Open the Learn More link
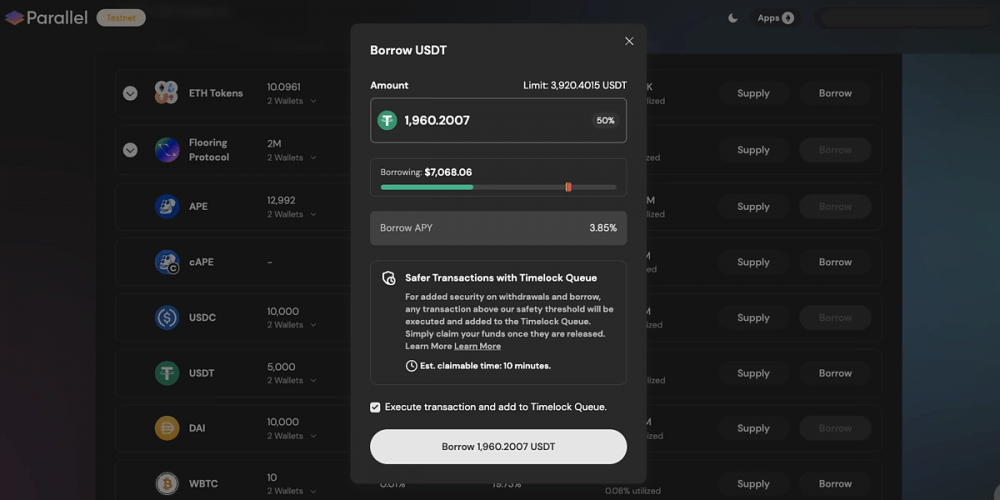Image resolution: width=1000 pixels, height=500 pixels. [x=477, y=346]
